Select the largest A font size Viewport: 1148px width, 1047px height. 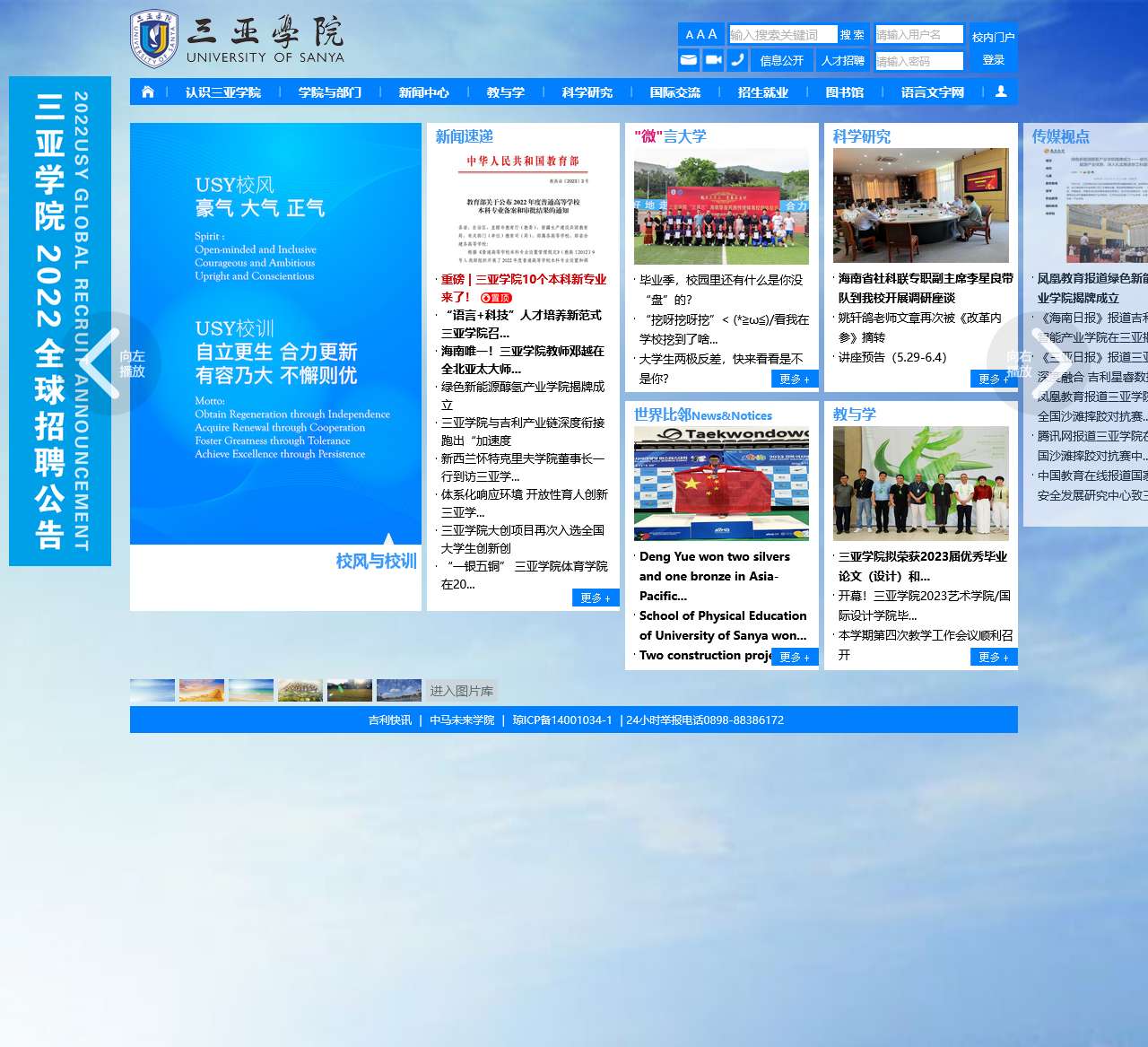pos(713,34)
